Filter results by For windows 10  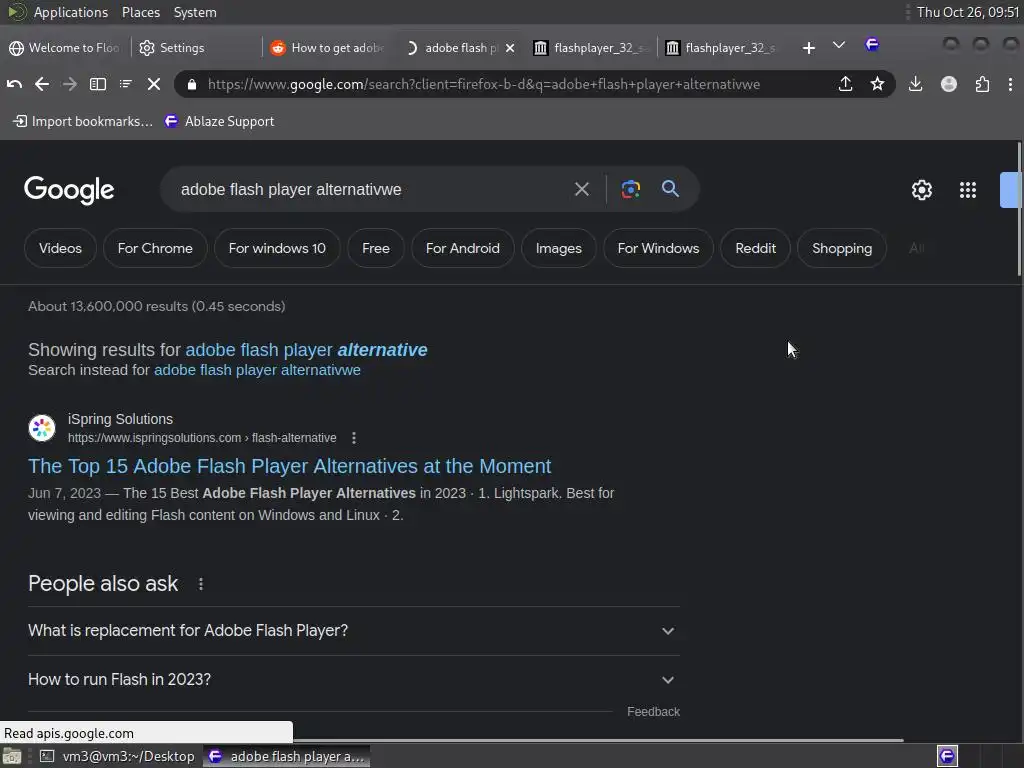click(x=277, y=248)
